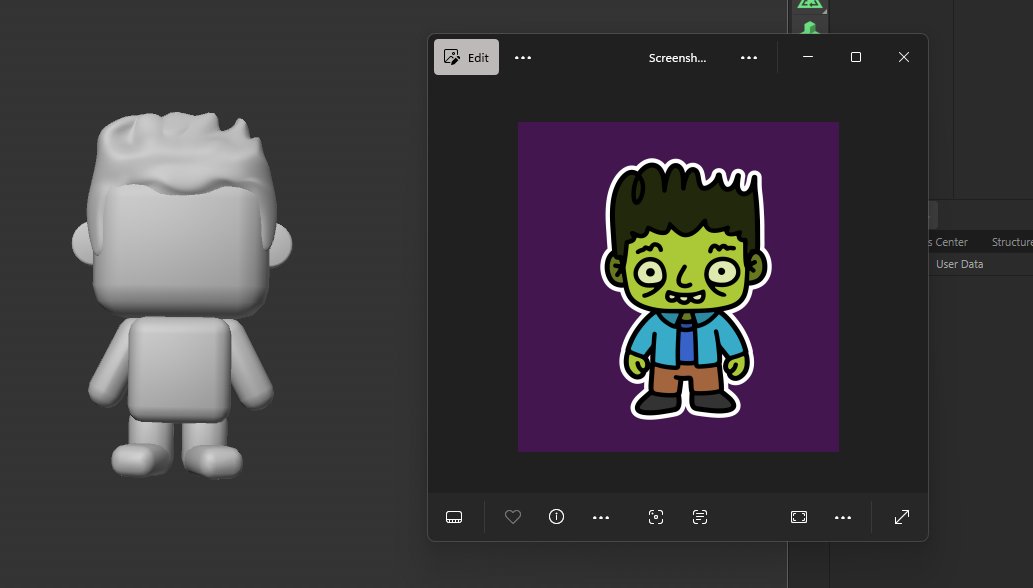Show file info with the info icon
The width and height of the screenshot is (1033, 588).
(x=557, y=517)
